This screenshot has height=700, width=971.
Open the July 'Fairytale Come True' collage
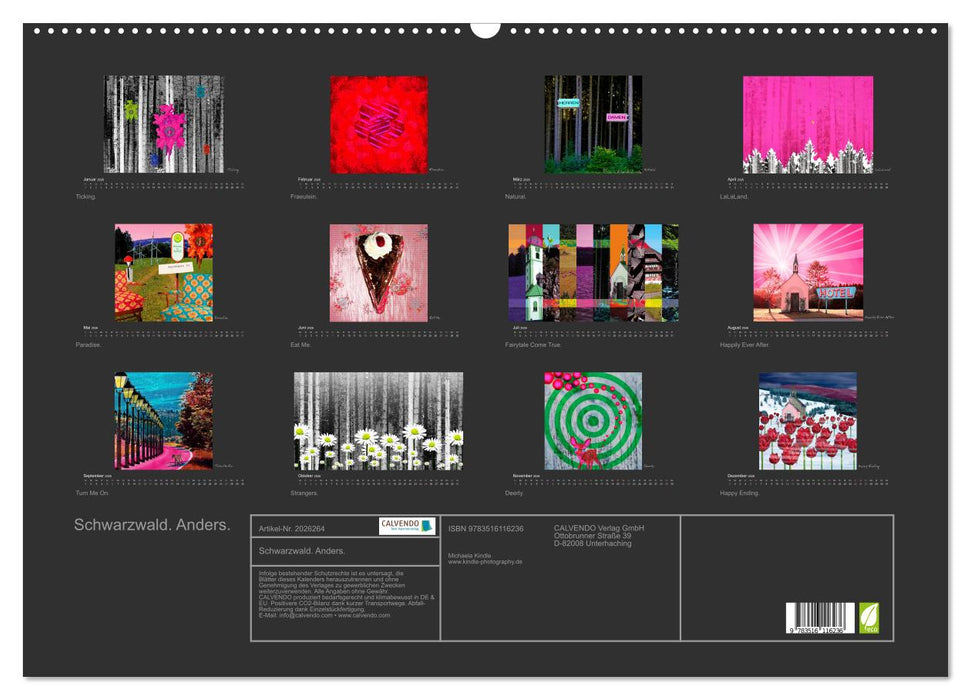coord(593,272)
